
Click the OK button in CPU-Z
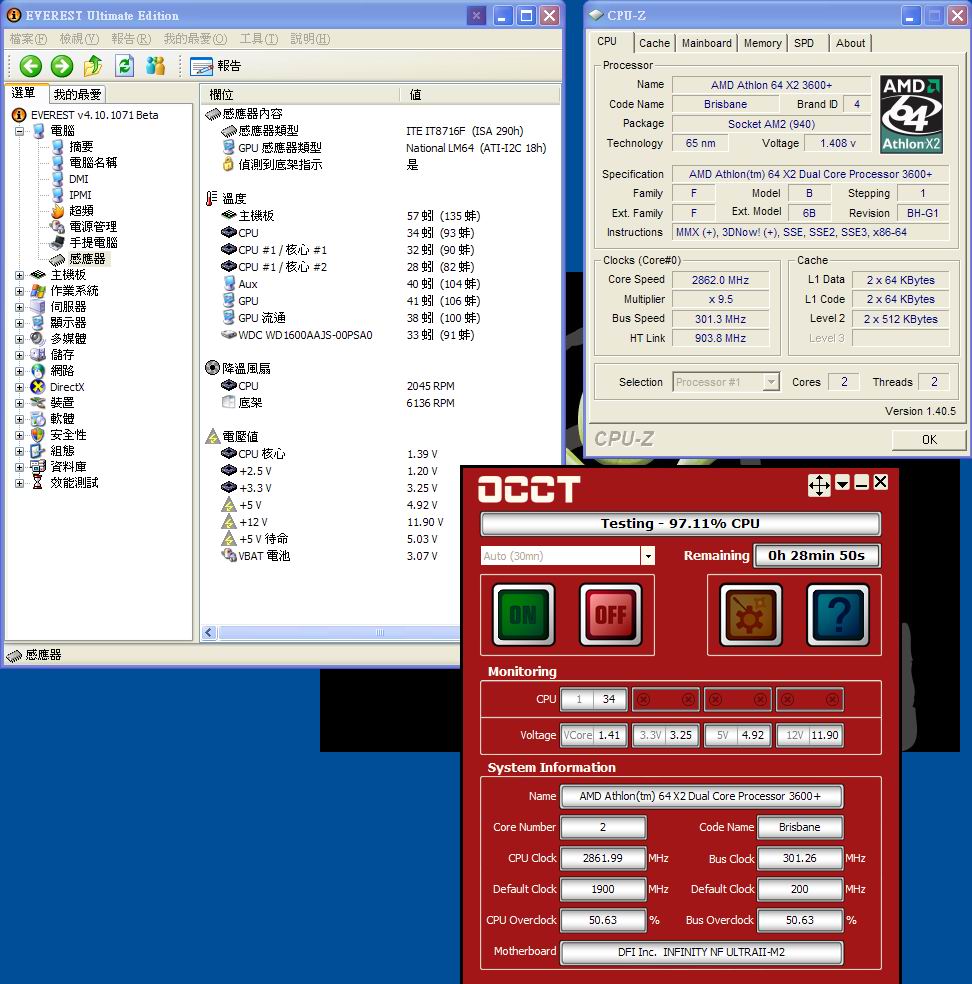pos(929,439)
